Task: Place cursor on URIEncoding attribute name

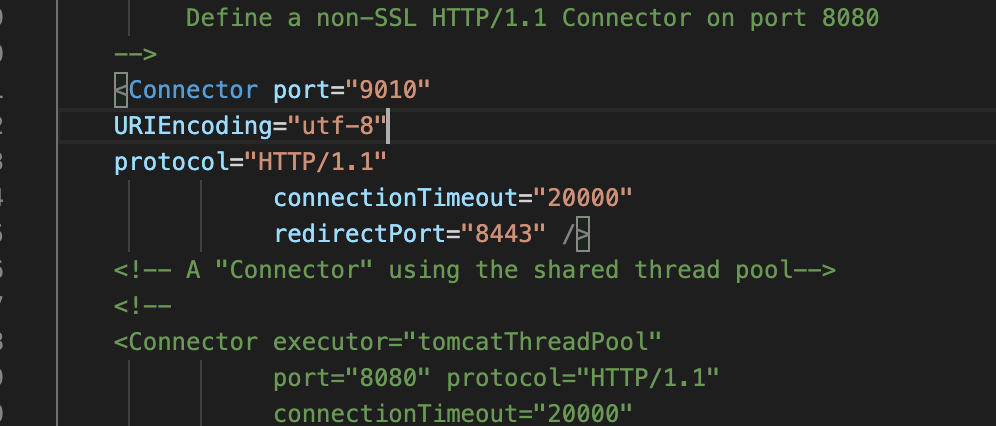Action: coord(194,126)
